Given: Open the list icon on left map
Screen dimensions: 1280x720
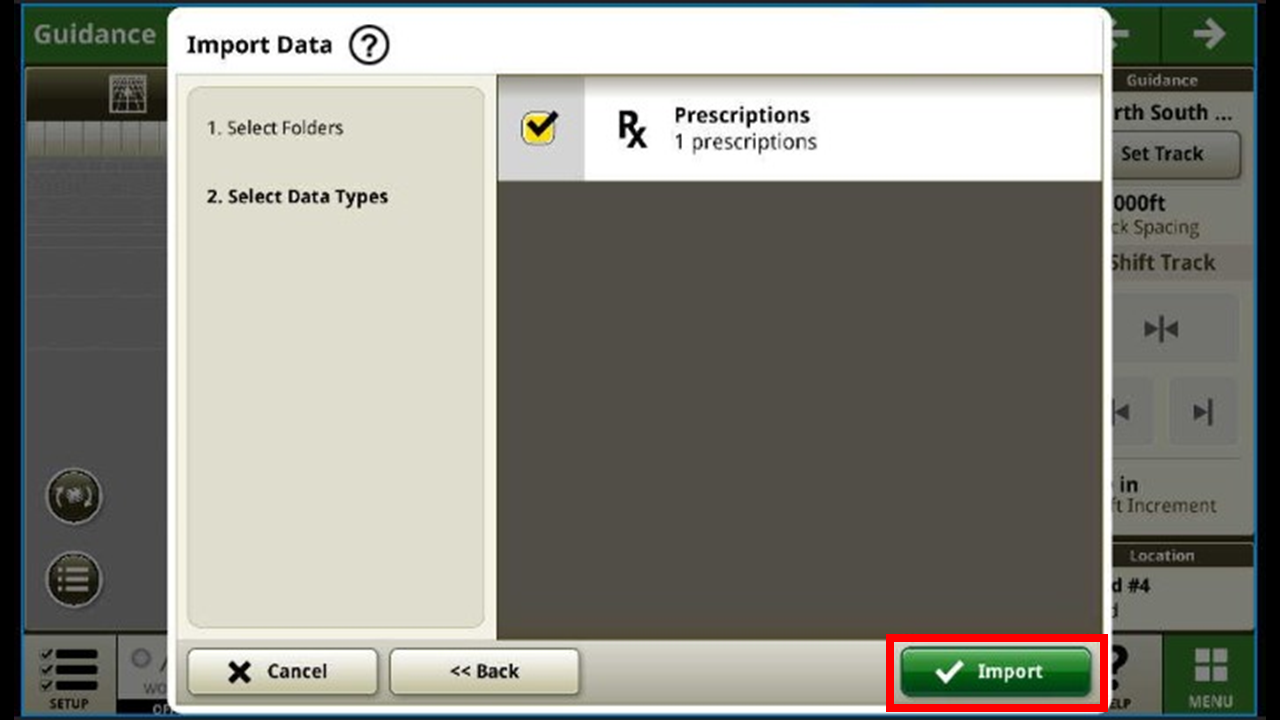Looking at the screenshot, I should [x=74, y=579].
